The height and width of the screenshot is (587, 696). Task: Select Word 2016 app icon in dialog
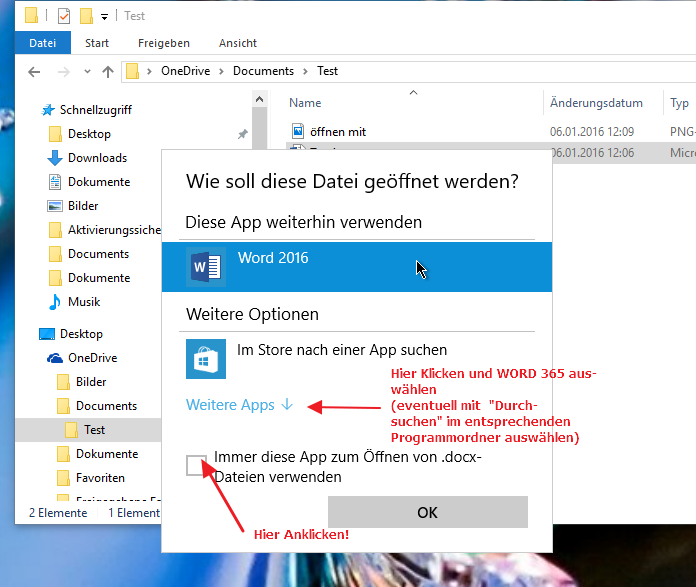pyautogui.click(x=206, y=267)
